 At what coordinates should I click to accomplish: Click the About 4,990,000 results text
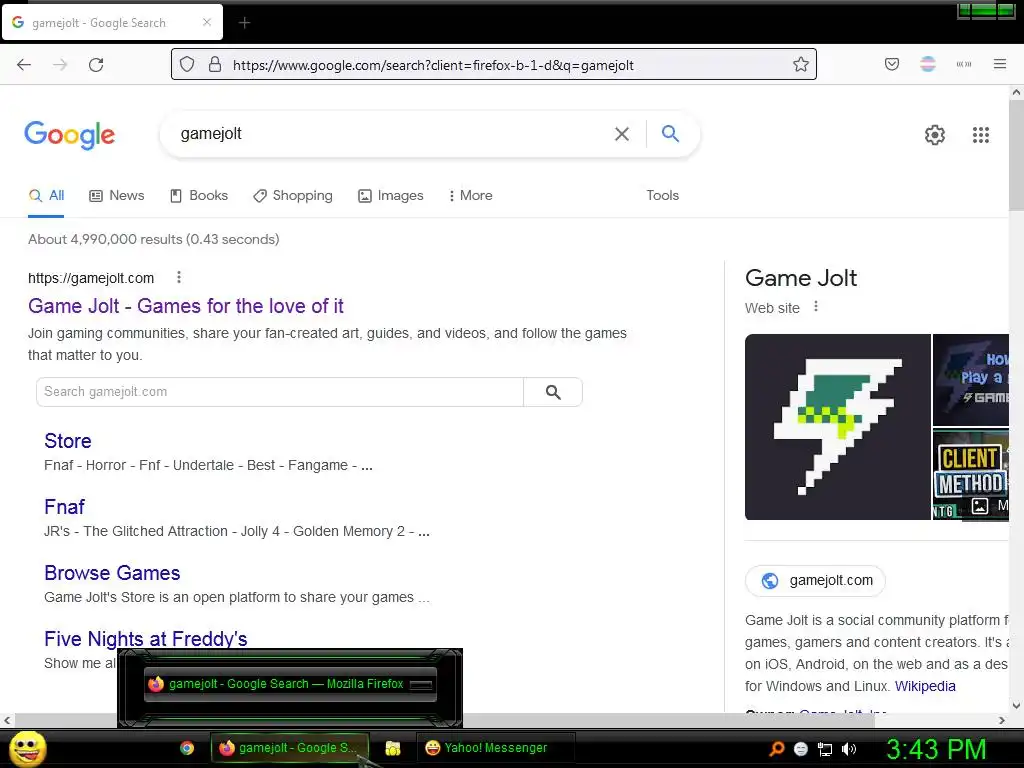pos(153,239)
